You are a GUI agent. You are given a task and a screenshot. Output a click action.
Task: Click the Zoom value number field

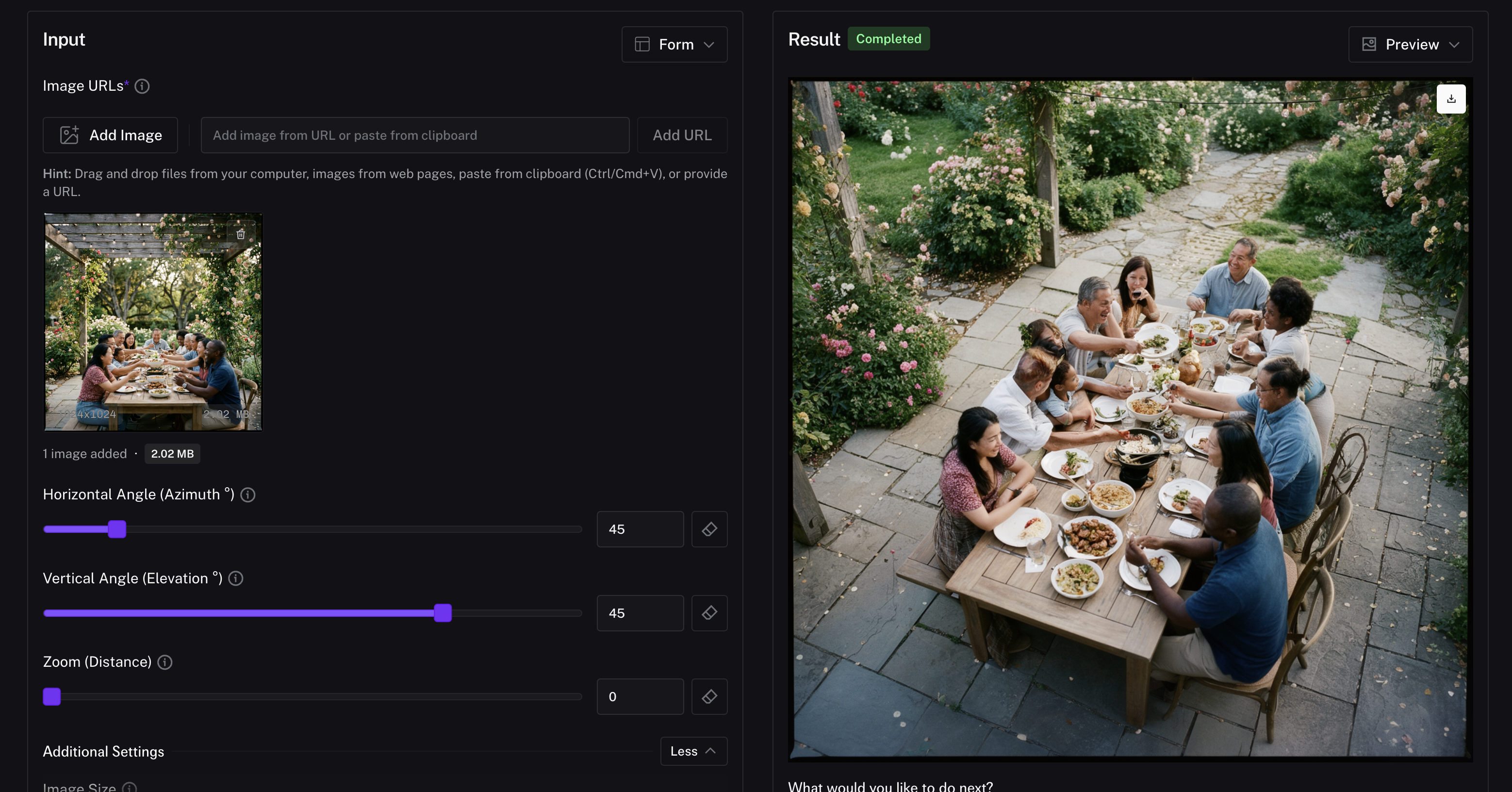[640, 697]
